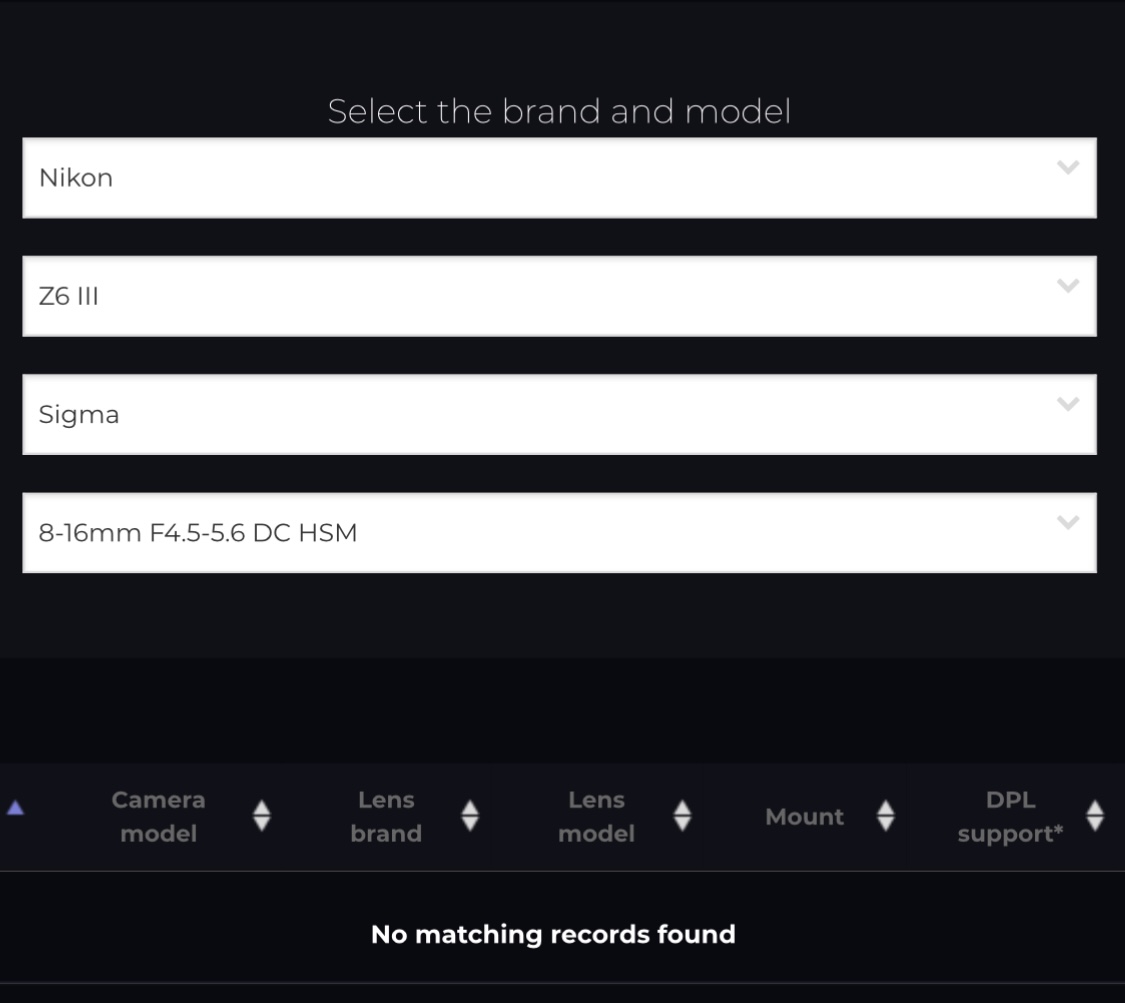Open the Nikon camera brand dropdown
Screen dimensions: 1125x1003
(x=560, y=178)
